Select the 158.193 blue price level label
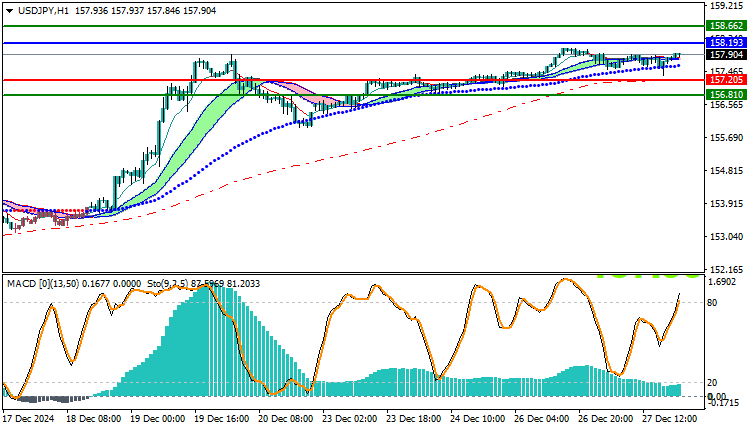The image size is (750, 430). (x=726, y=43)
